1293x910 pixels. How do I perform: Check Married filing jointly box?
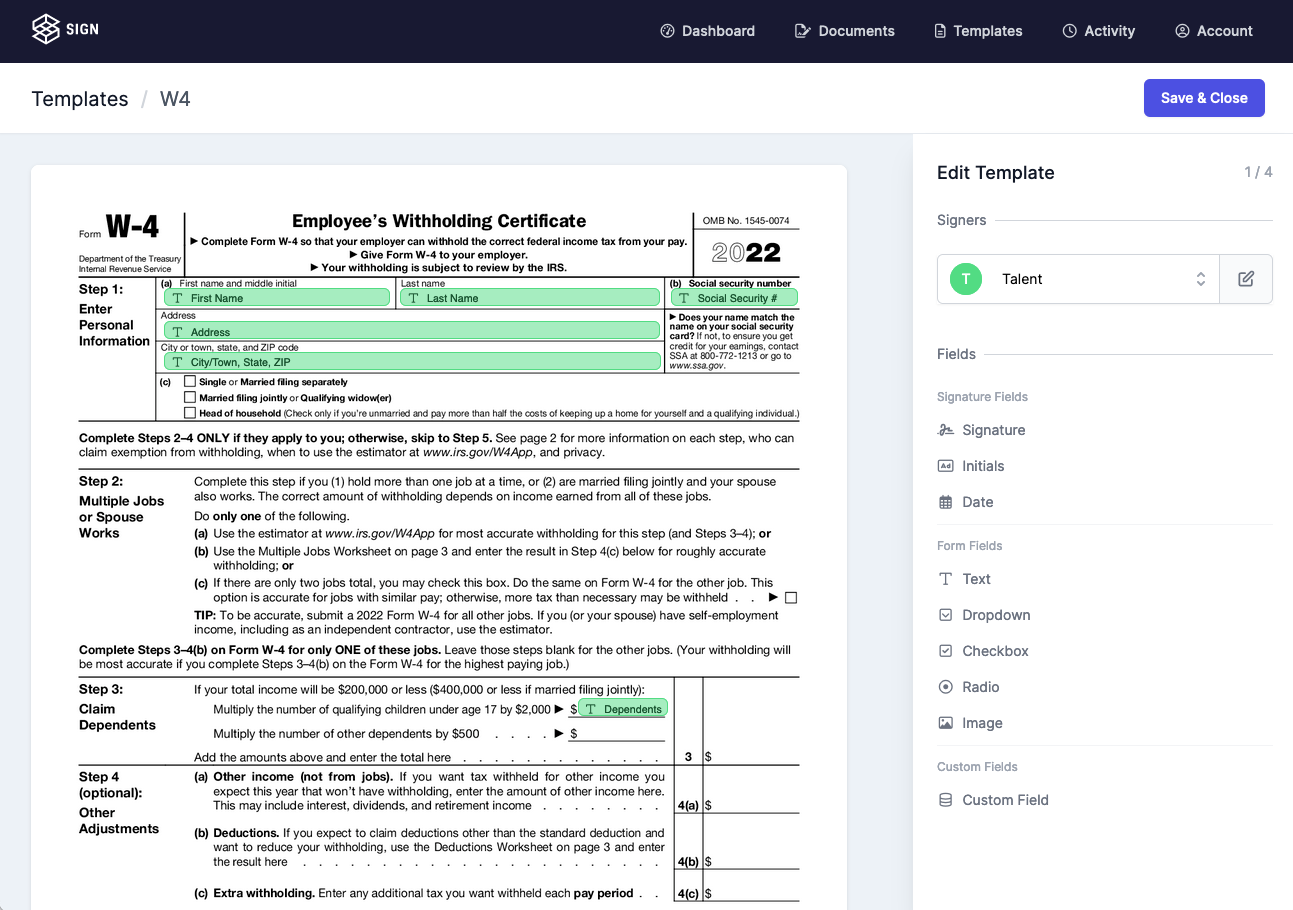pos(190,397)
